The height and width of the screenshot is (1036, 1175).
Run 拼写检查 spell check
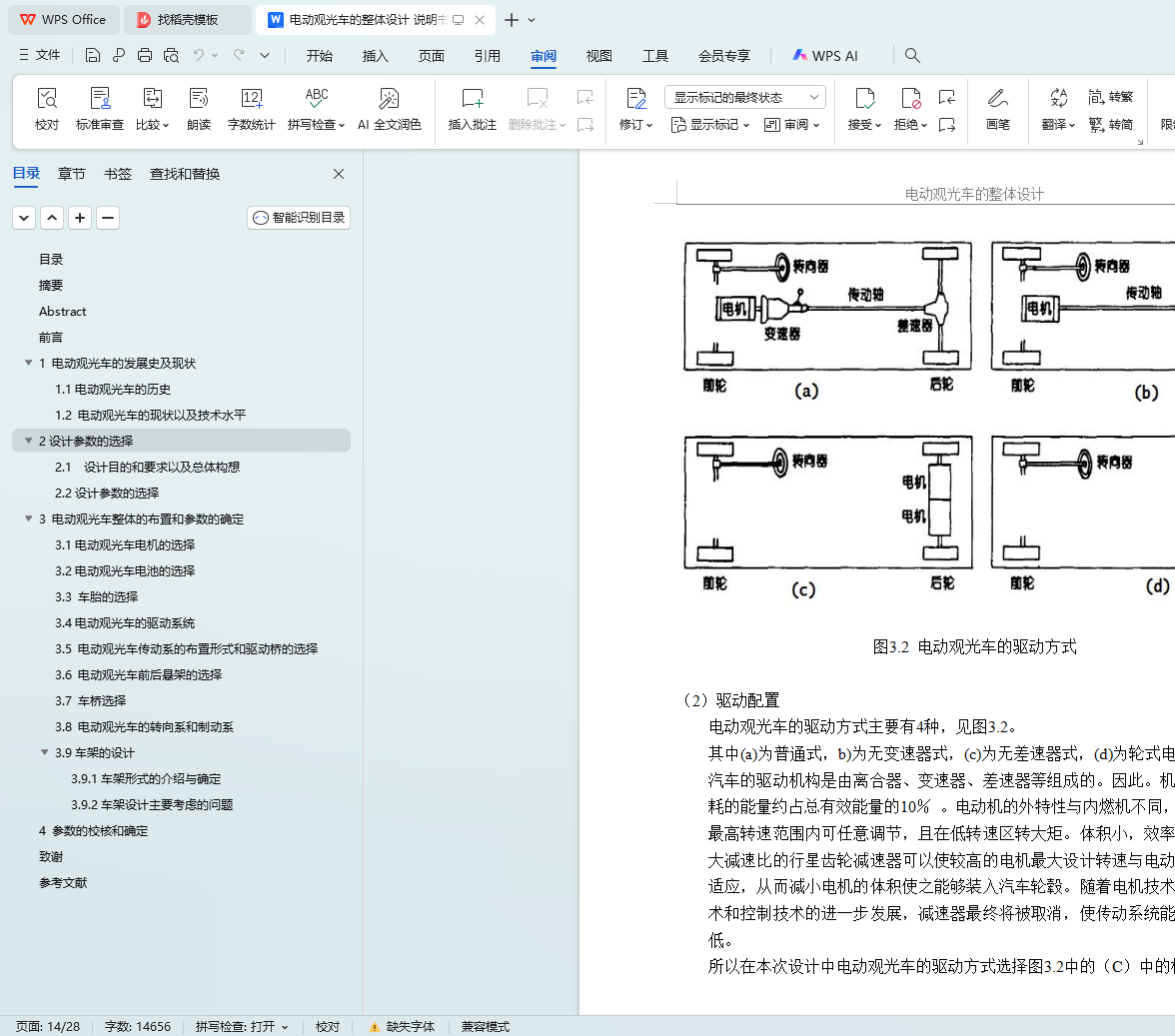coord(316,109)
